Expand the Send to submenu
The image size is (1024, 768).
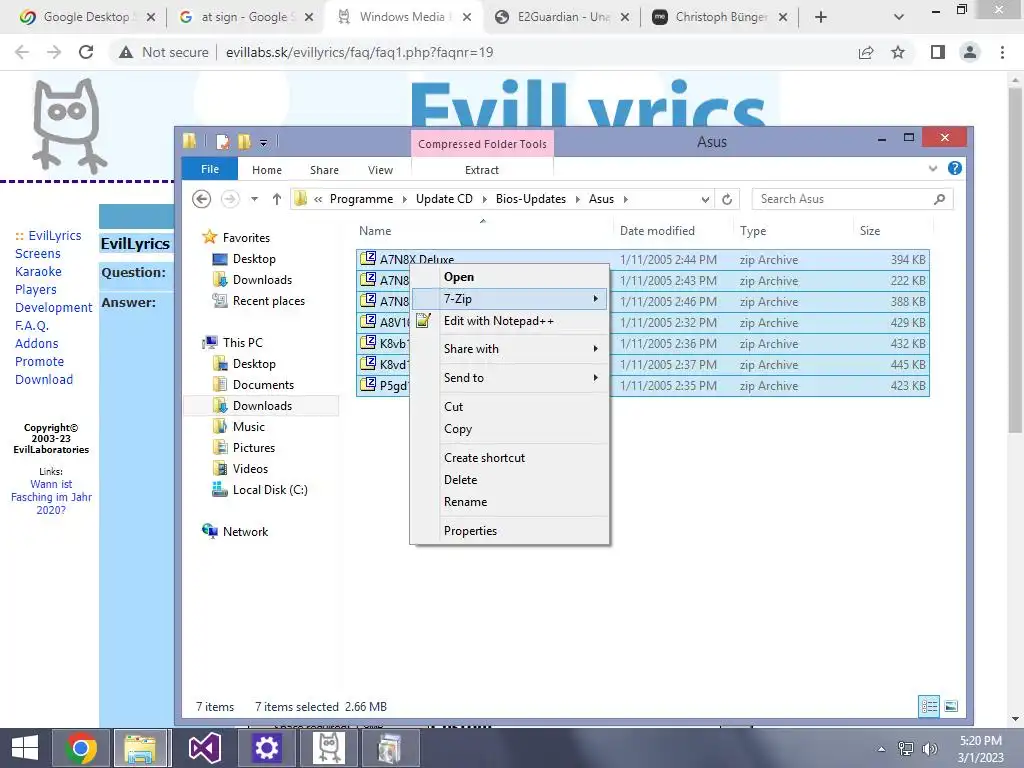point(510,377)
